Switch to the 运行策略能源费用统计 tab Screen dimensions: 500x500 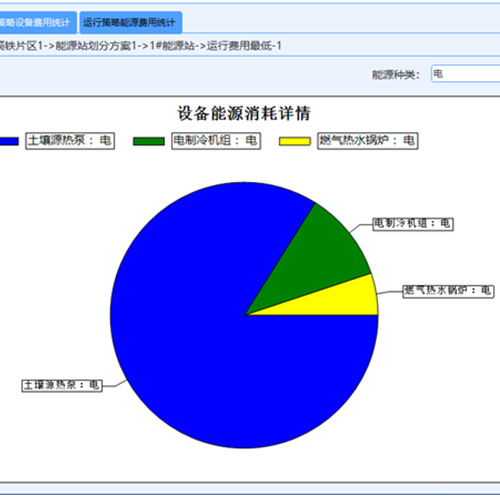coord(131,23)
